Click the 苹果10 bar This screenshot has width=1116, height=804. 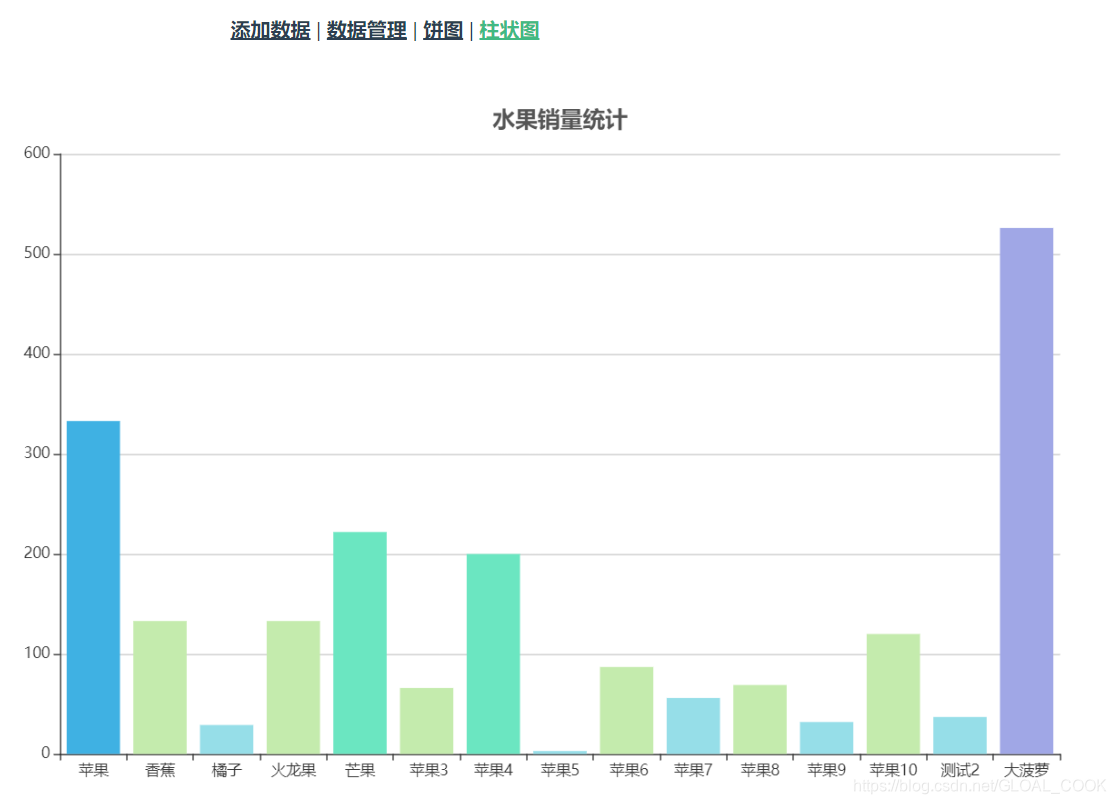[x=893, y=694]
